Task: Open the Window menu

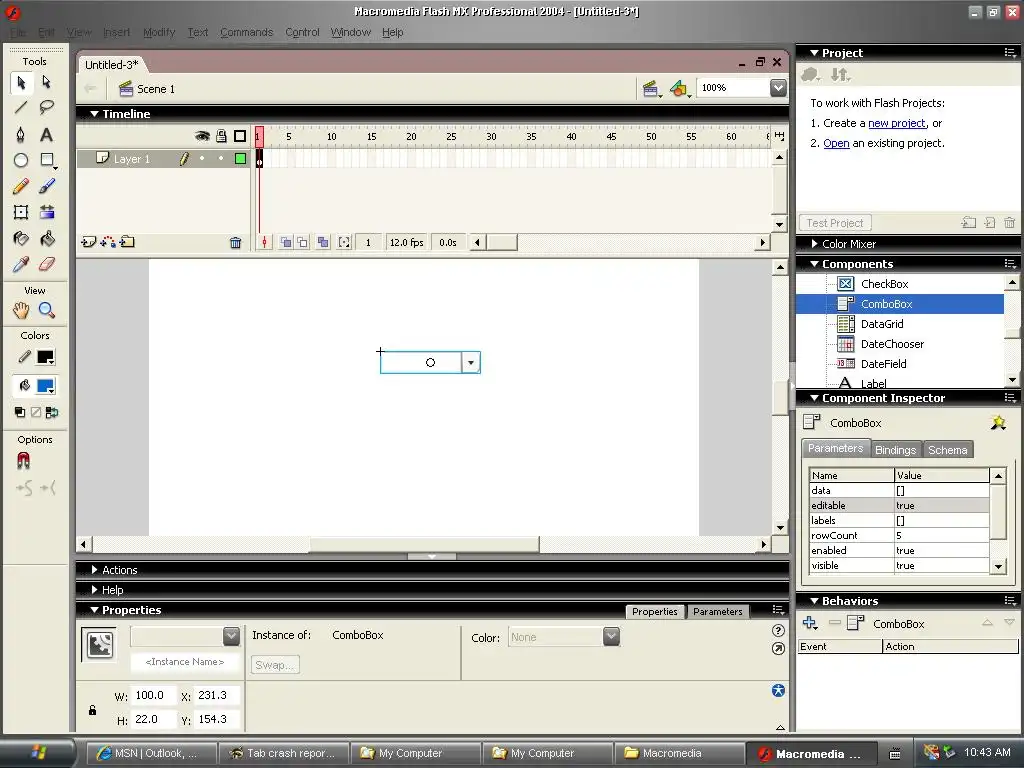Action: pyautogui.click(x=351, y=32)
